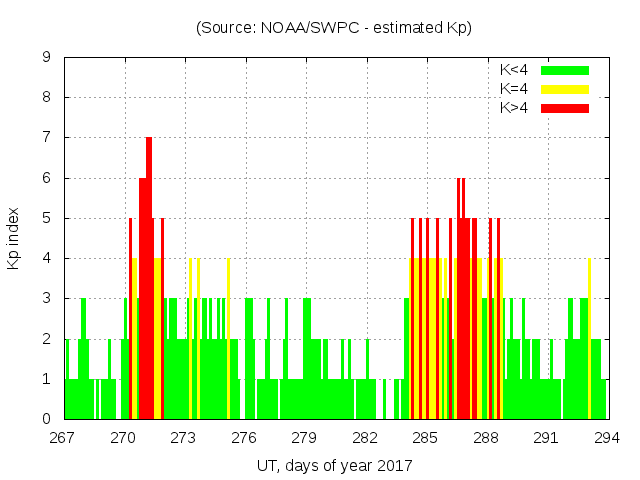Click the x-axis tick label 279
This screenshot has height=480, width=640.
304,438
